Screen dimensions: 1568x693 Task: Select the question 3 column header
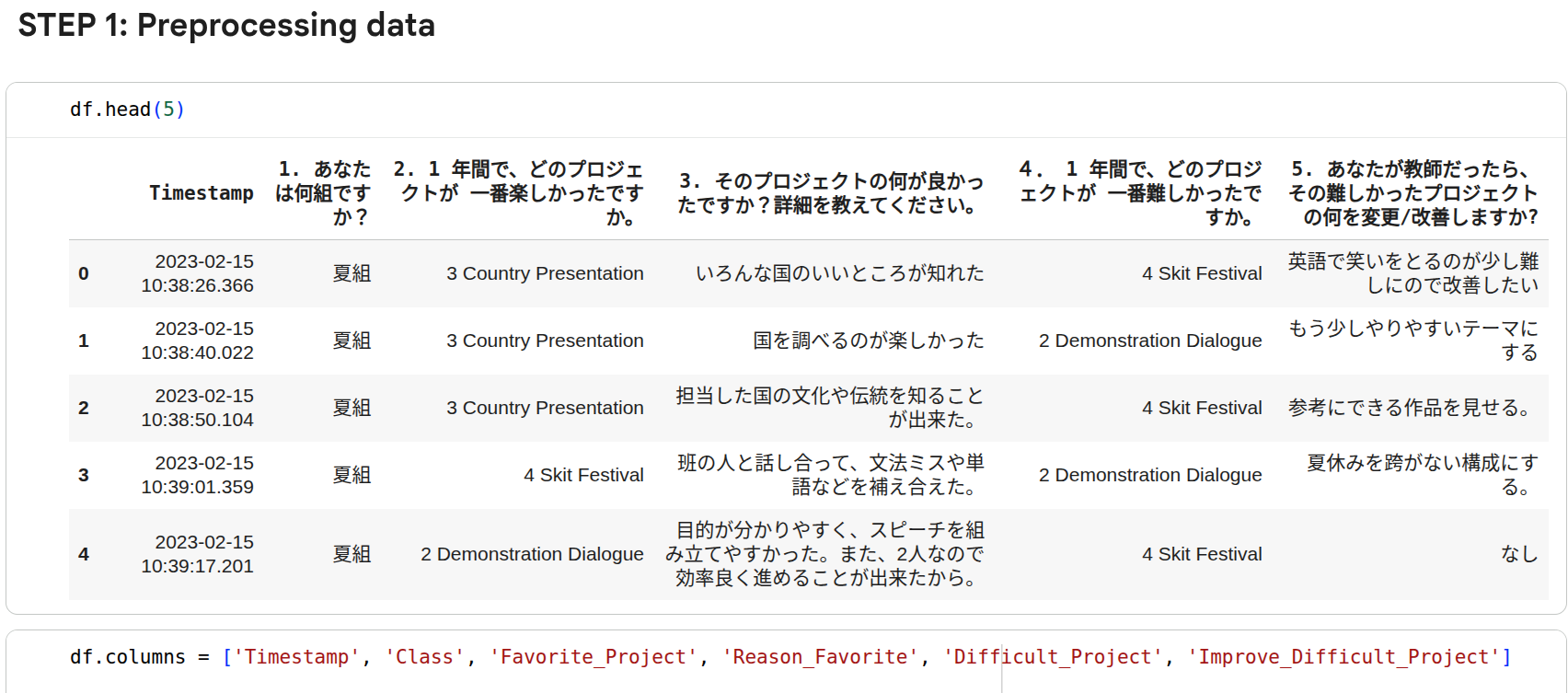click(x=830, y=193)
